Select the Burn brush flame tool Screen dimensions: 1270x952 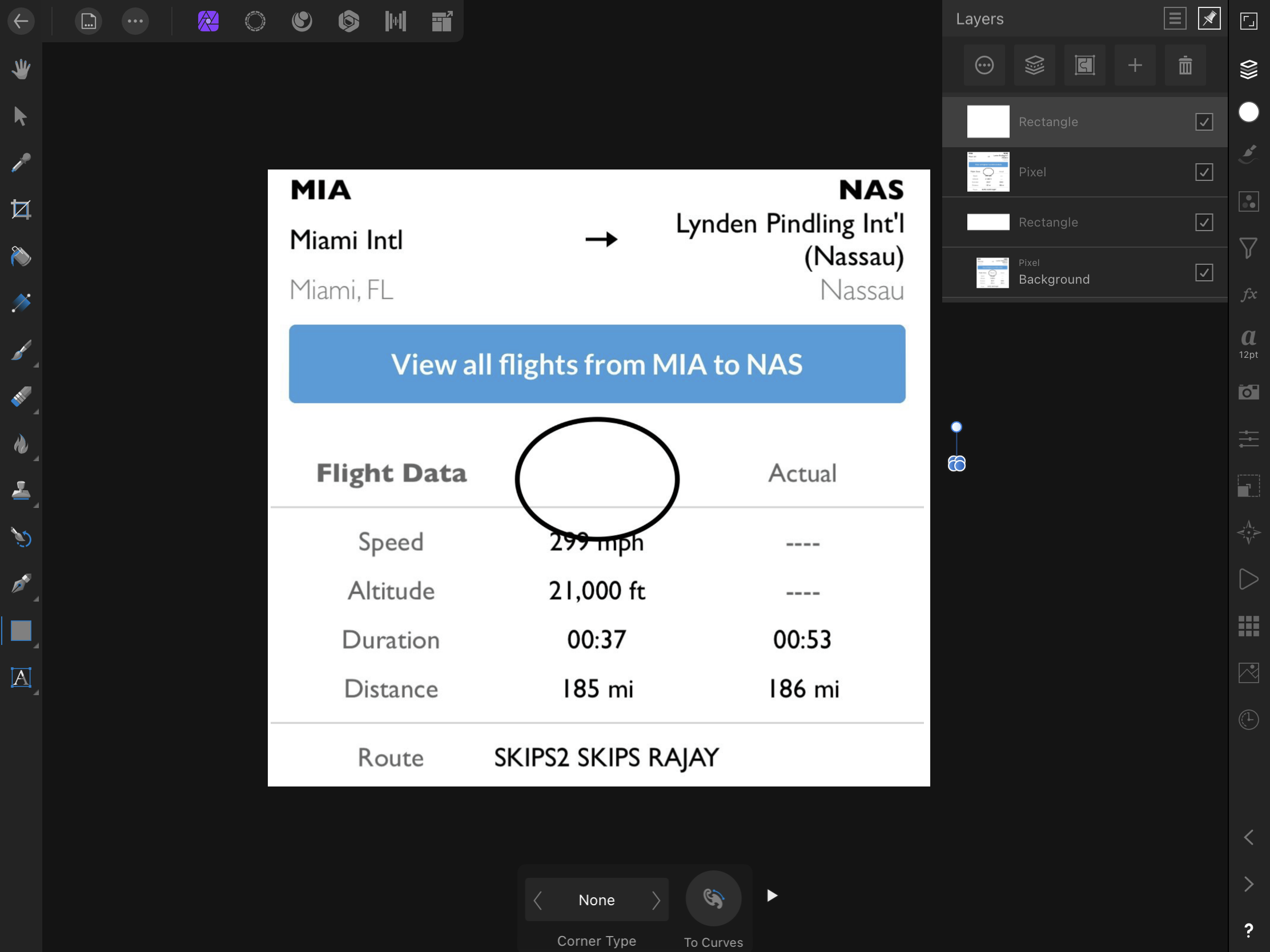click(x=21, y=443)
